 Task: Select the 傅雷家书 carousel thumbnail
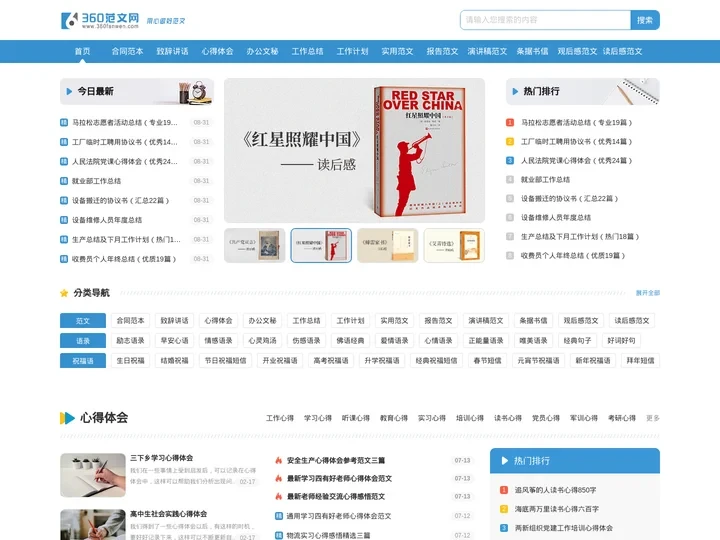click(x=388, y=246)
